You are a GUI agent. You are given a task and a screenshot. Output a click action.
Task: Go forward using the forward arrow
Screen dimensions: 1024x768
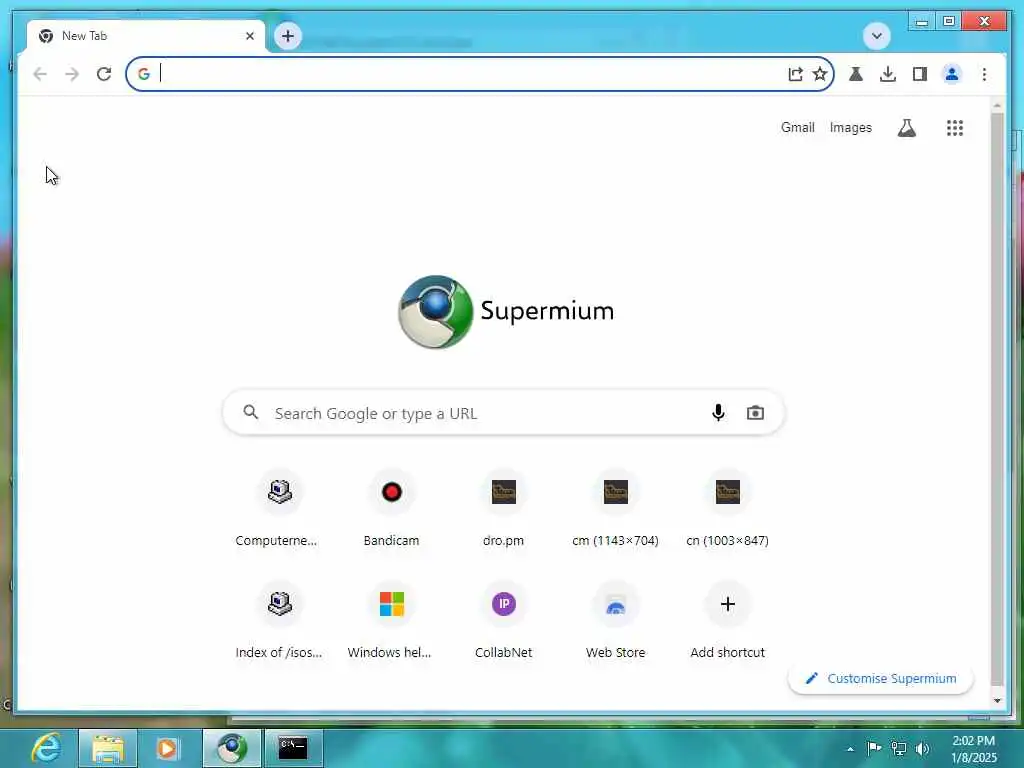click(72, 74)
